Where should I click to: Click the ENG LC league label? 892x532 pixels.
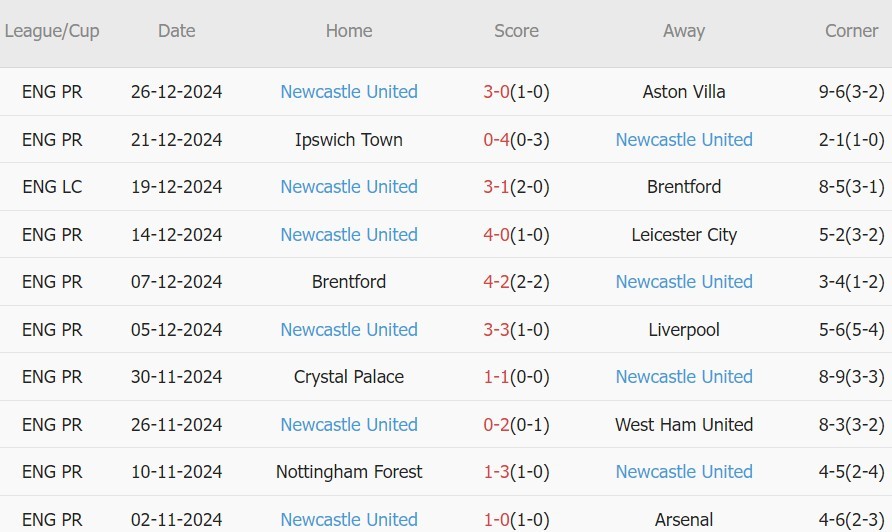(52, 187)
